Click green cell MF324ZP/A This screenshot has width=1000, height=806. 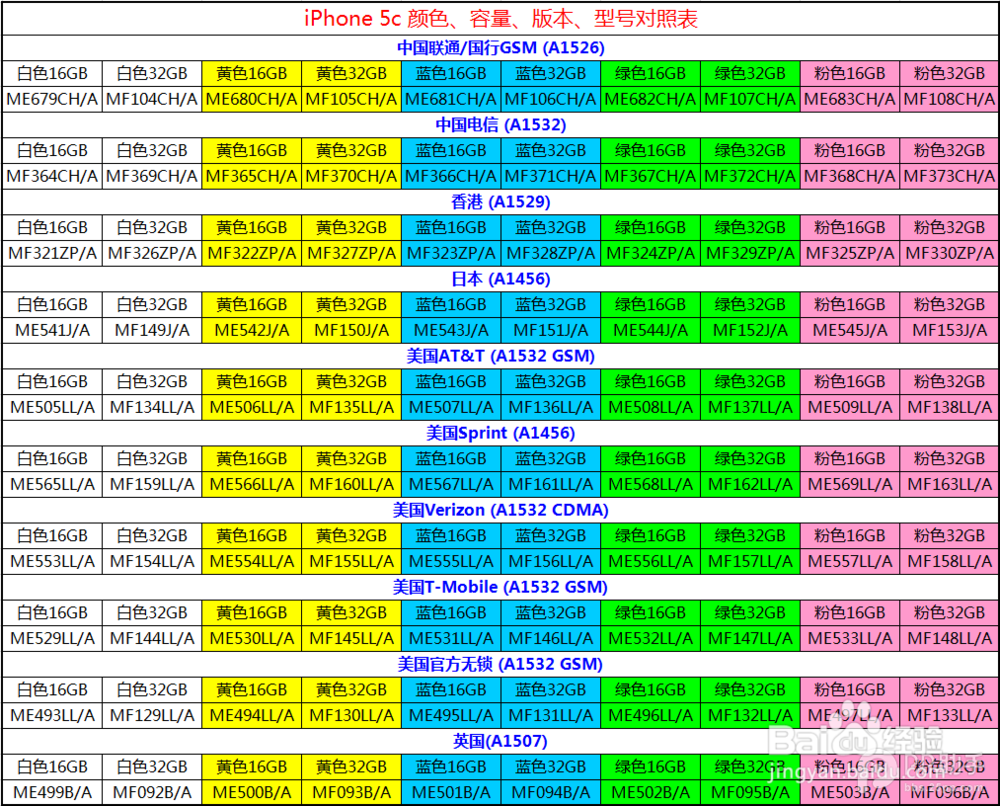click(650, 254)
